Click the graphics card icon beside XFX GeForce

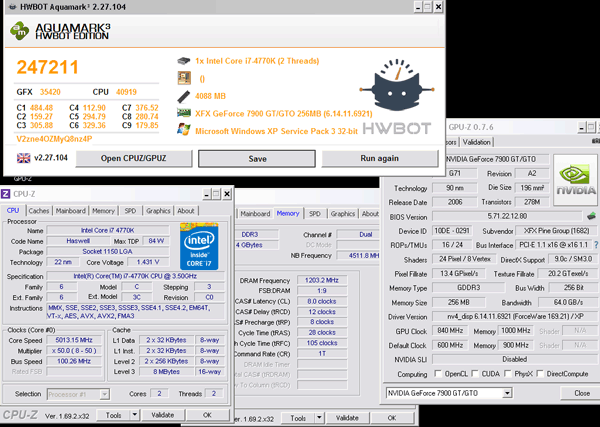coord(184,113)
